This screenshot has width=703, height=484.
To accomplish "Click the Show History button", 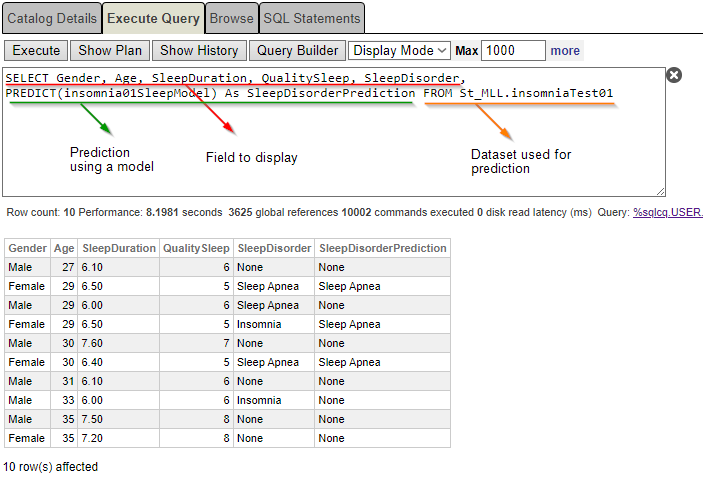I will pyautogui.click(x=199, y=50).
